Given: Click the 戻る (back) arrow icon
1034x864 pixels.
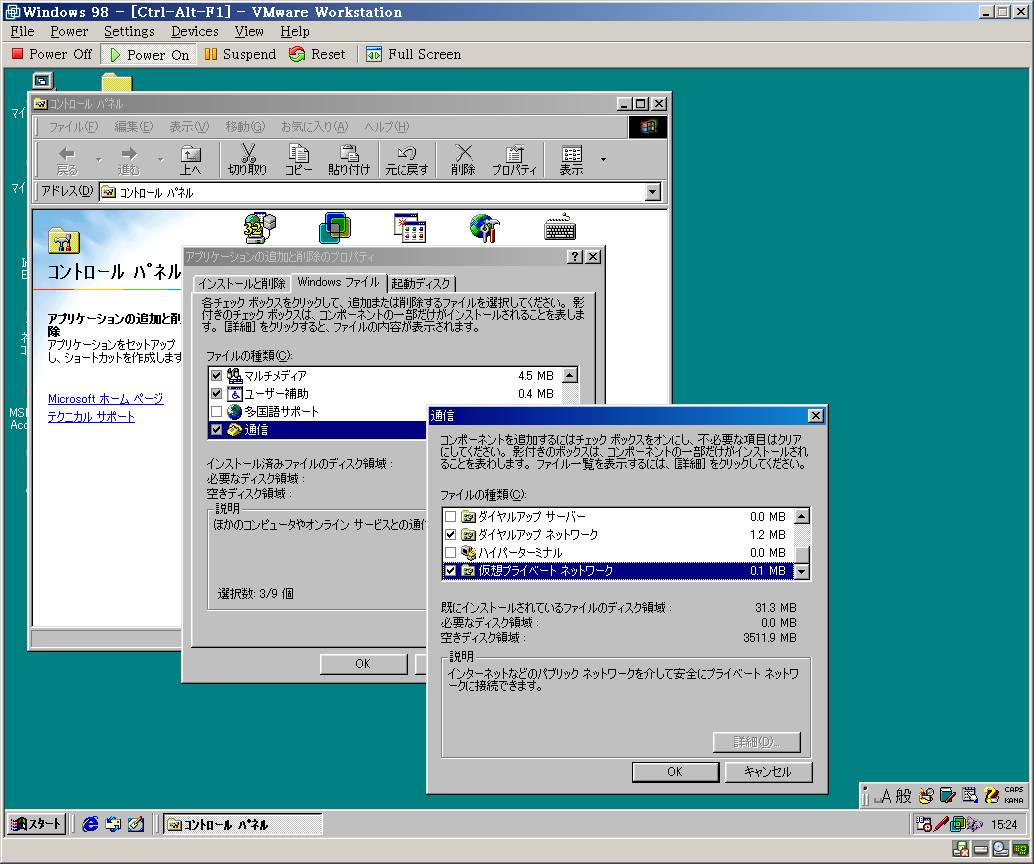Looking at the screenshot, I should [67, 160].
